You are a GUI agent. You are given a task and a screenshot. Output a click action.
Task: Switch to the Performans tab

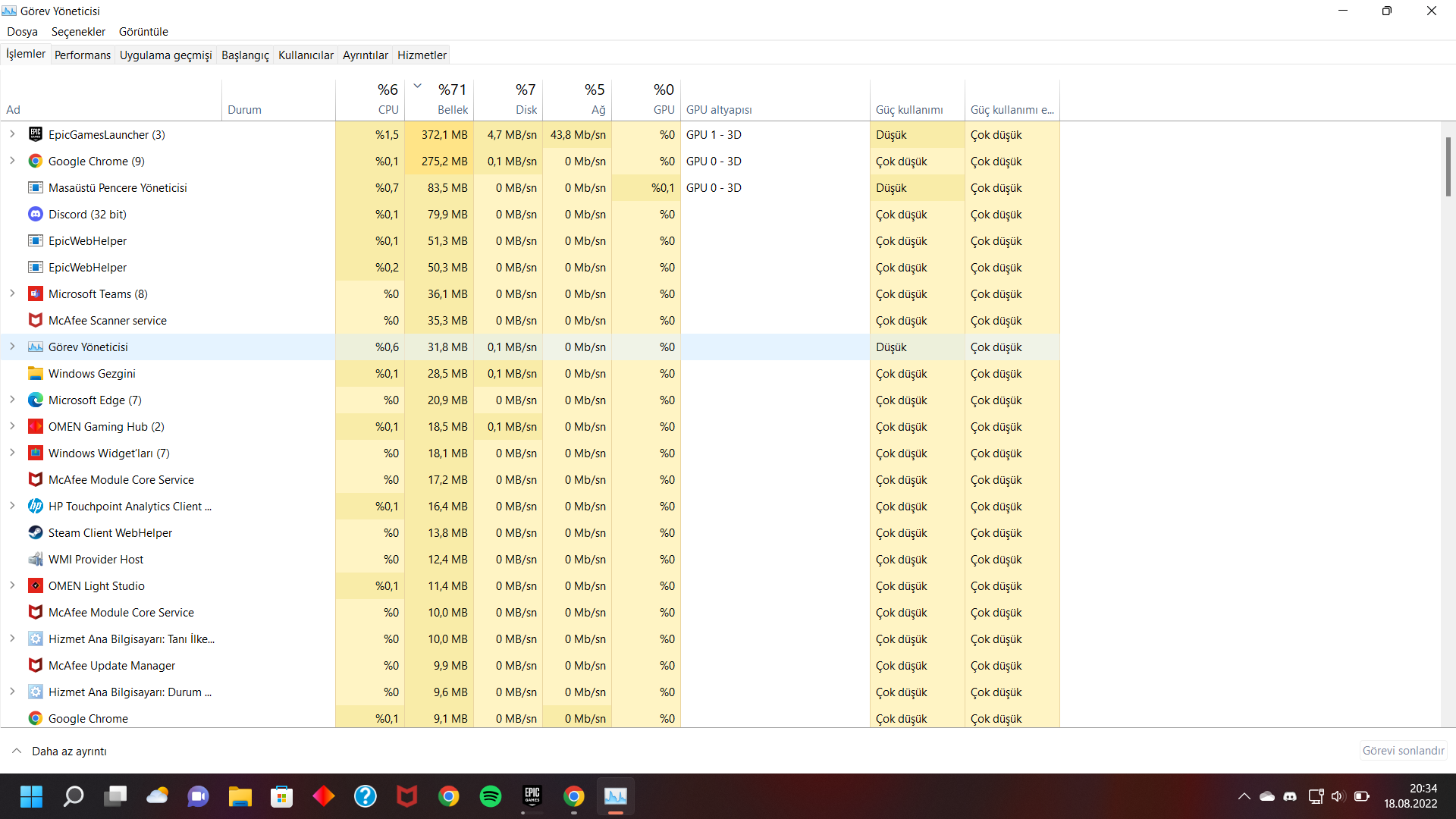tap(82, 55)
